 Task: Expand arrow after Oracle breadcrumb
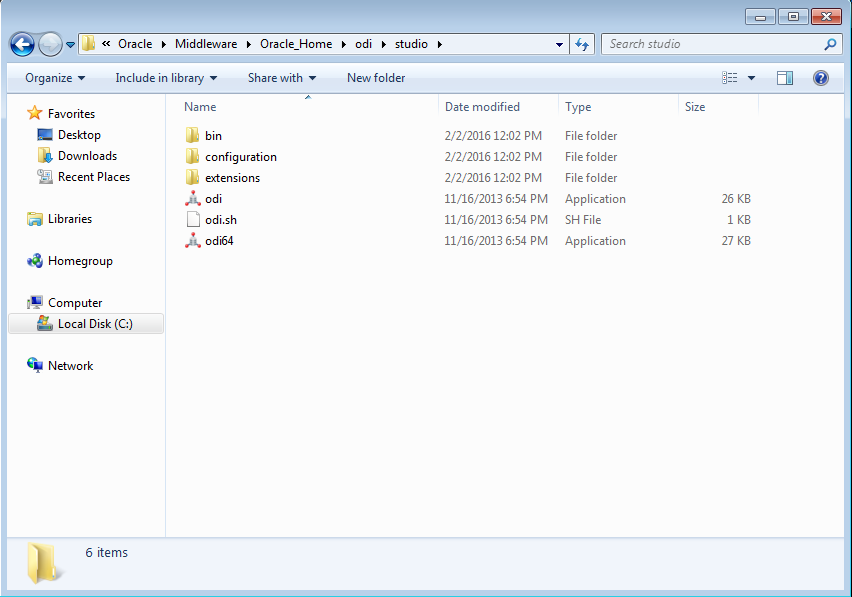point(164,45)
